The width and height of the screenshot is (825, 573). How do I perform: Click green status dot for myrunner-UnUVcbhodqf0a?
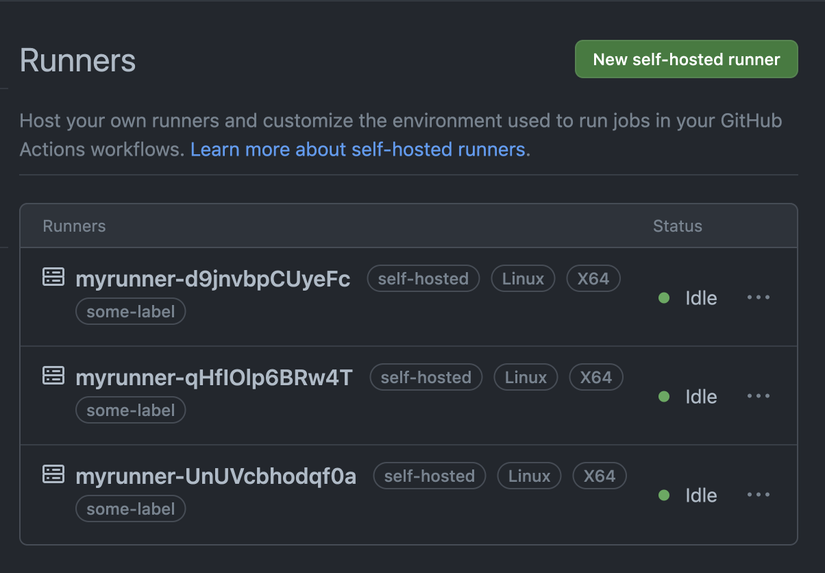coord(664,495)
